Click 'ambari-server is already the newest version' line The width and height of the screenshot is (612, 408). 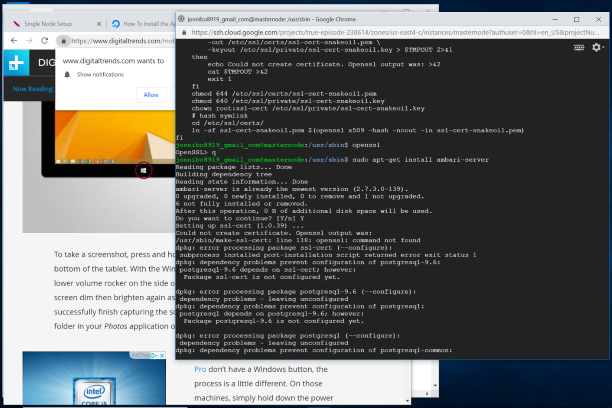point(292,189)
